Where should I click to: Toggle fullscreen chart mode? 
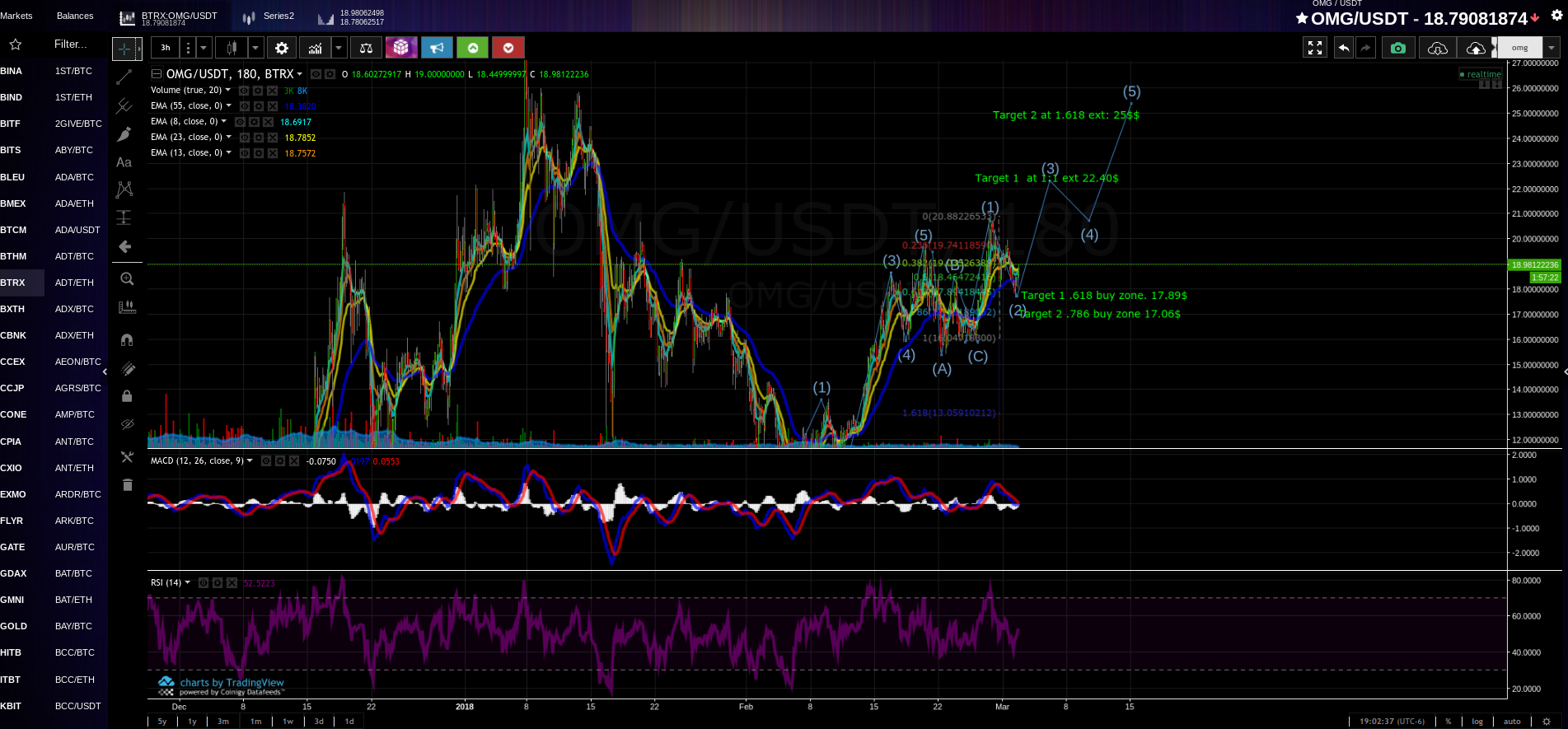pos(1315,48)
